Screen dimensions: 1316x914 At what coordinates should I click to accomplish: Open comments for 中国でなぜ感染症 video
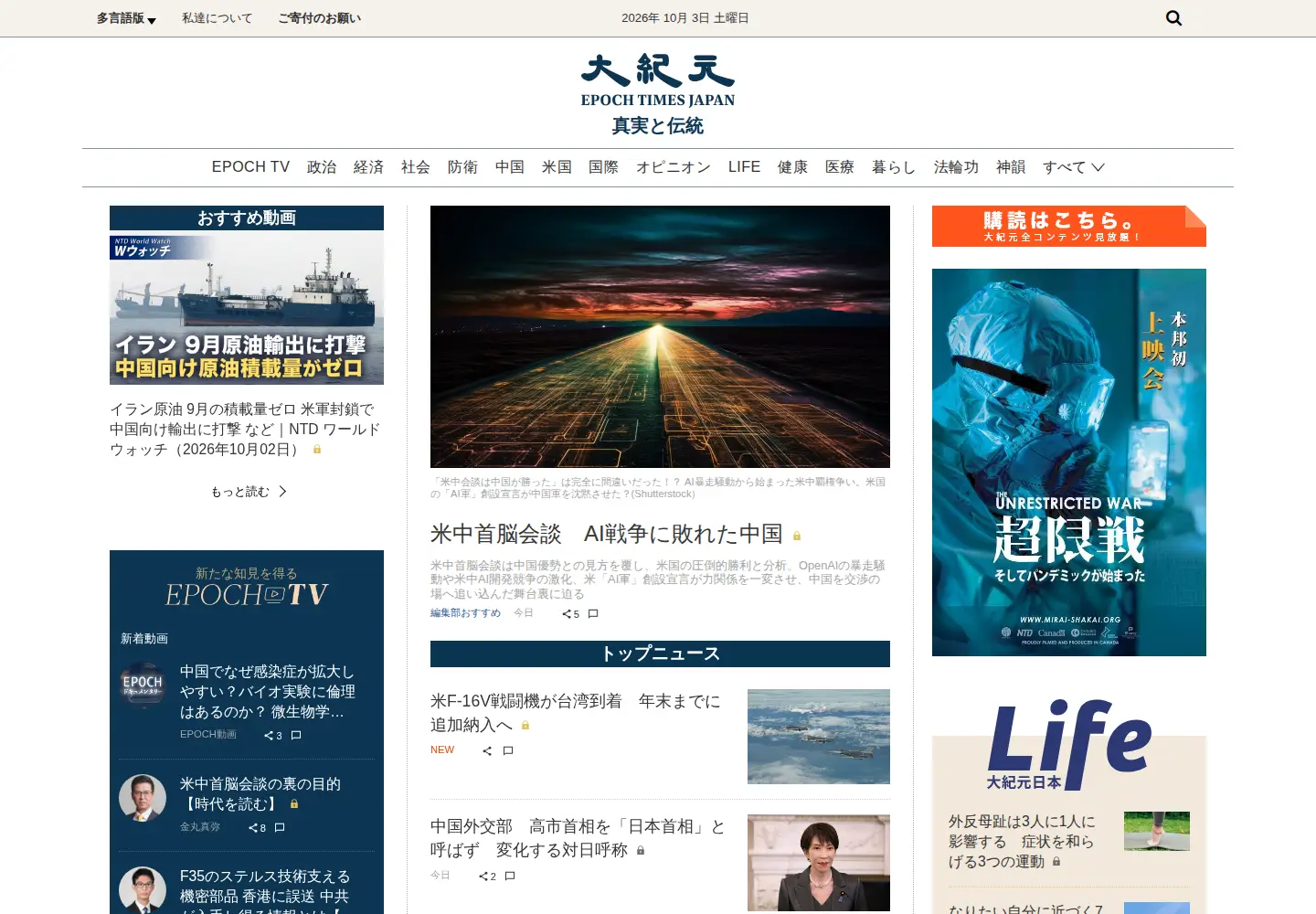(x=296, y=736)
